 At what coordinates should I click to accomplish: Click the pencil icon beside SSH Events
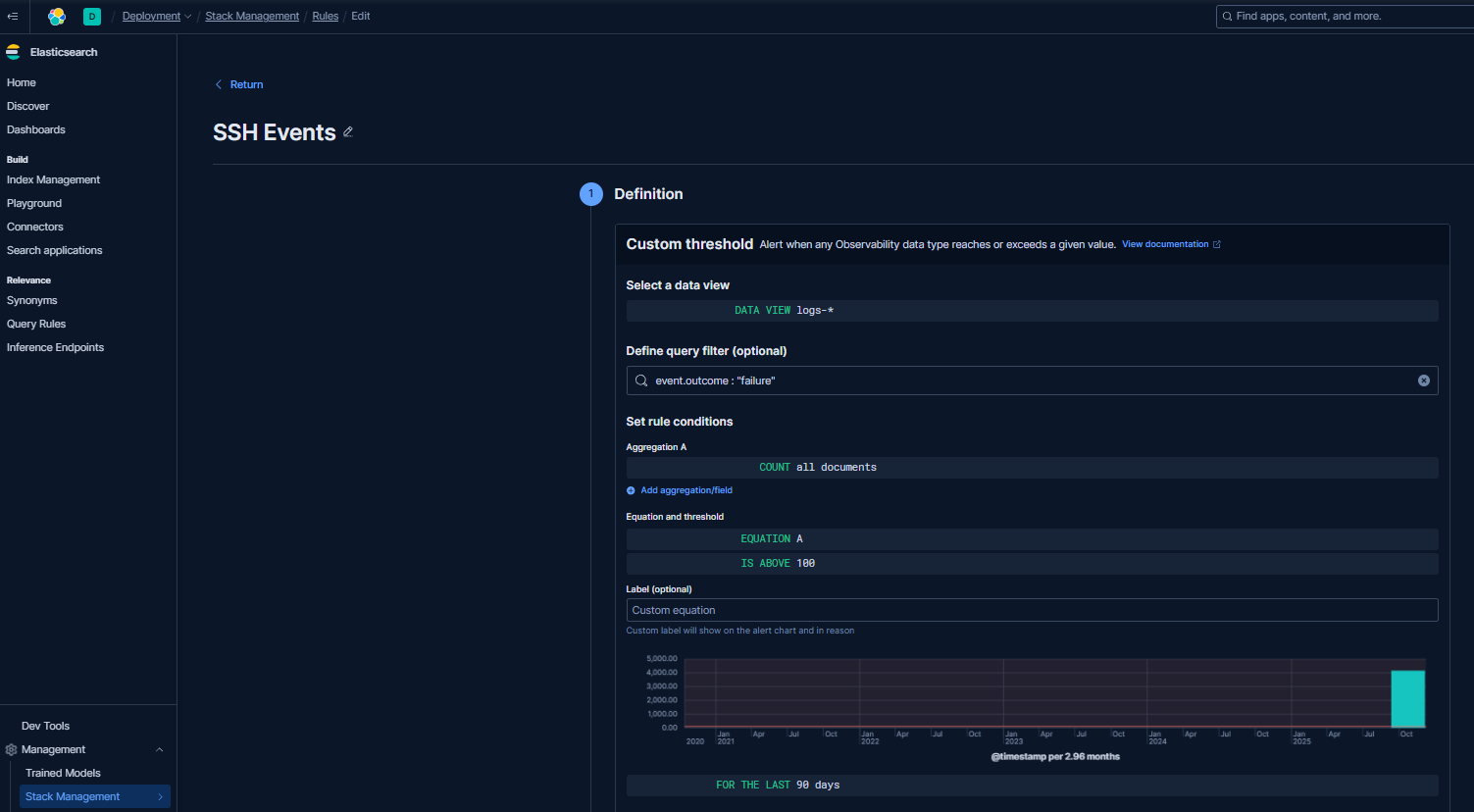(348, 132)
